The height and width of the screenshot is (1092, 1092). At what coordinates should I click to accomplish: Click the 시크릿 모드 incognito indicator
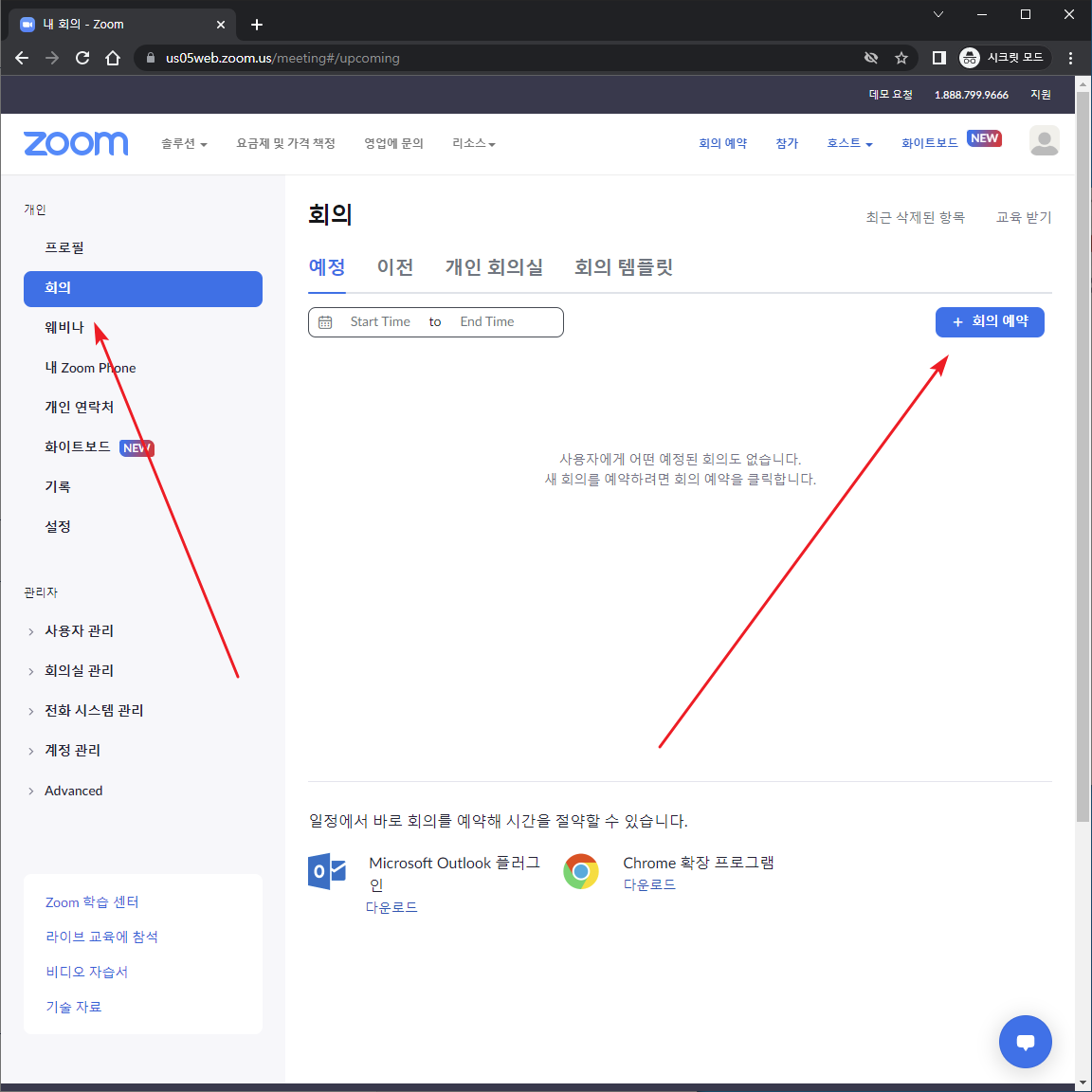click(1004, 58)
